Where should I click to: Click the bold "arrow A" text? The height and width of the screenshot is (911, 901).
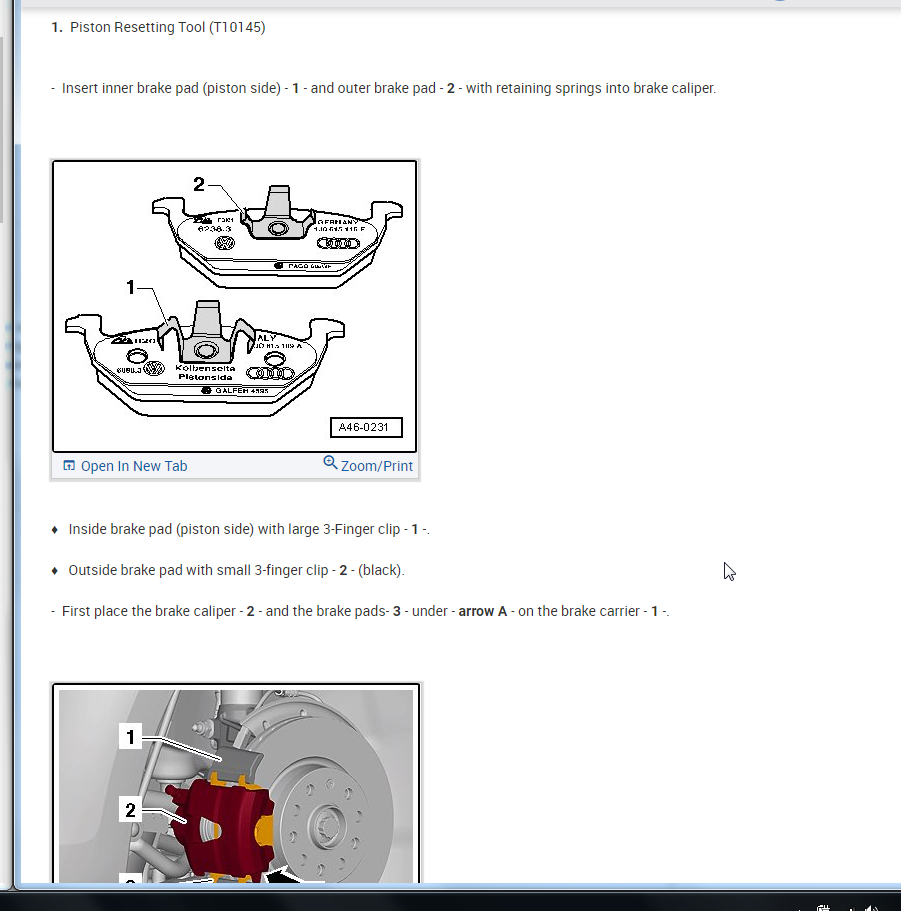coord(482,611)
